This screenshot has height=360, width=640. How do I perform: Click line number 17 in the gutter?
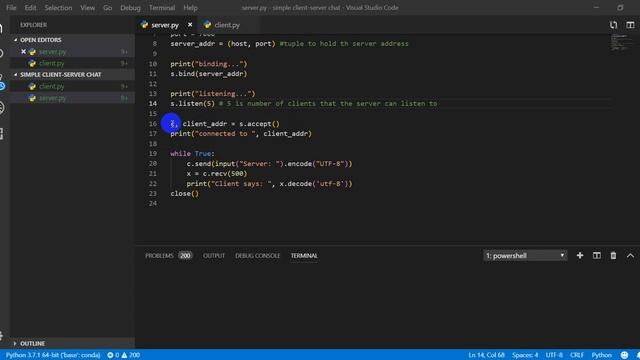[x=153, y=134]
